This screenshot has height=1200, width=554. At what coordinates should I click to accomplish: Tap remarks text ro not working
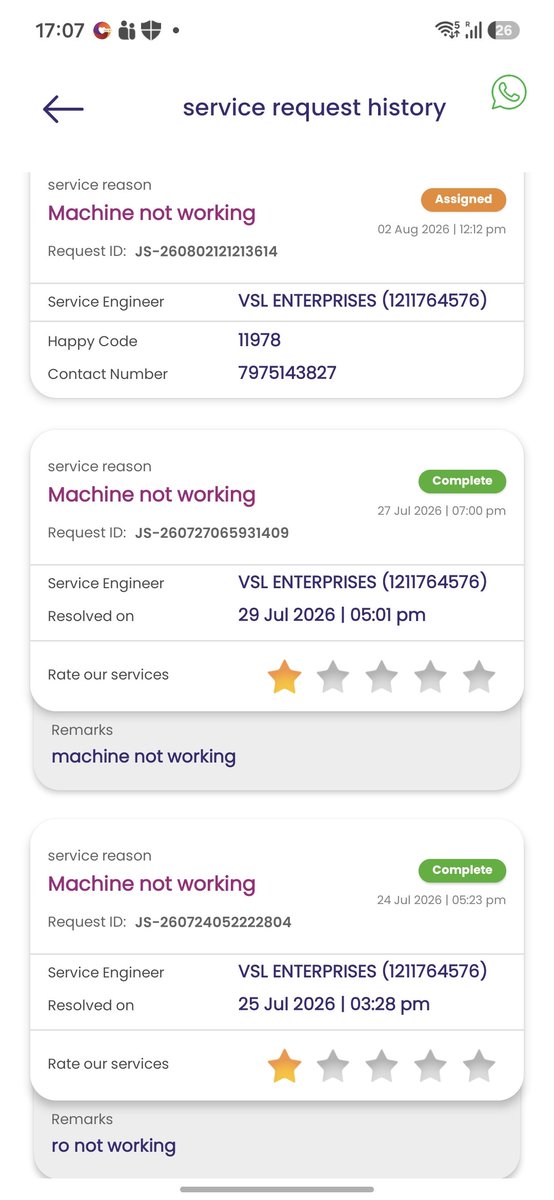(x=113, y=1146)
